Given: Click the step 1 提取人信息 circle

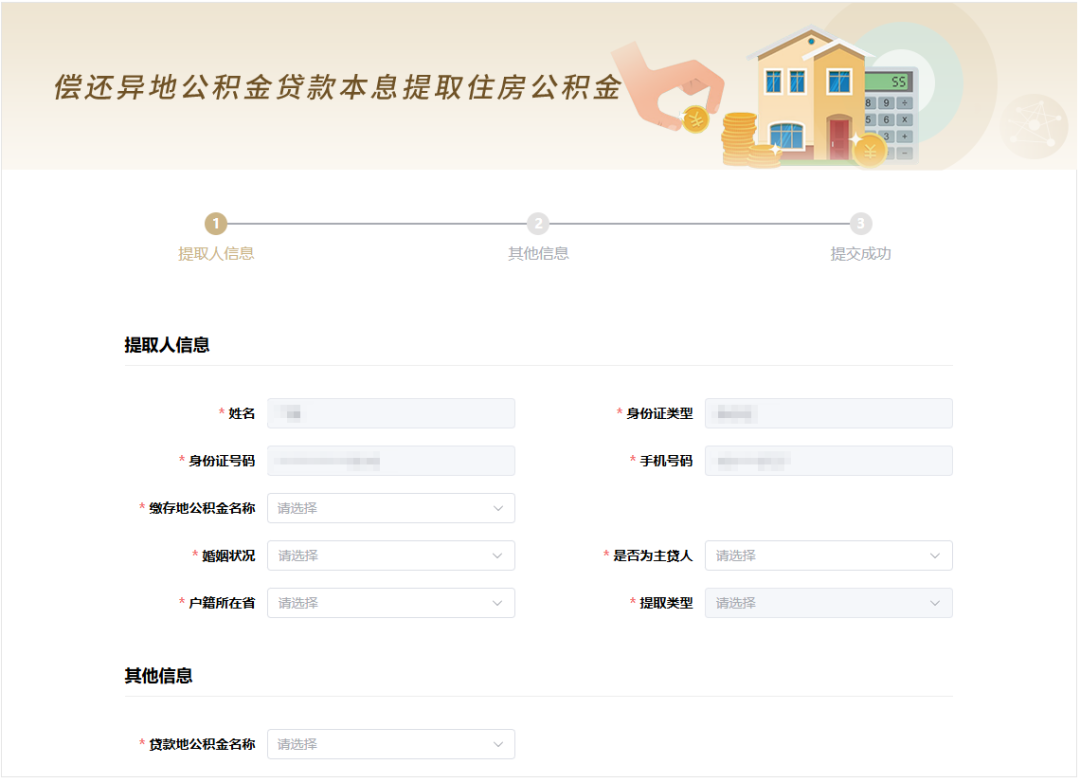Looking at the screenshot, I should (x=213, y=225).
